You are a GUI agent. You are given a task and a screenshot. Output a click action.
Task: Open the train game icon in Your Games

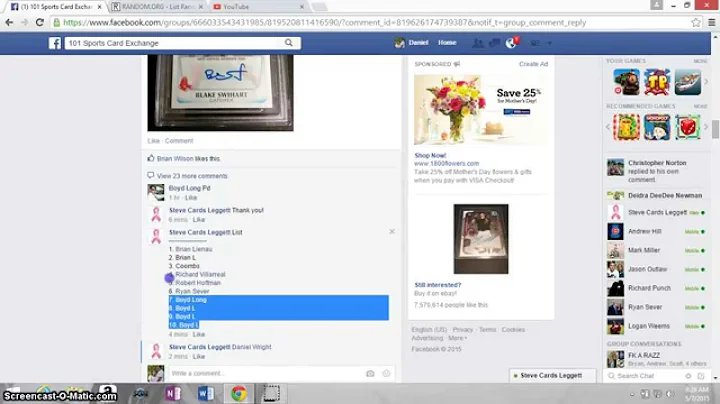[626, 82]
